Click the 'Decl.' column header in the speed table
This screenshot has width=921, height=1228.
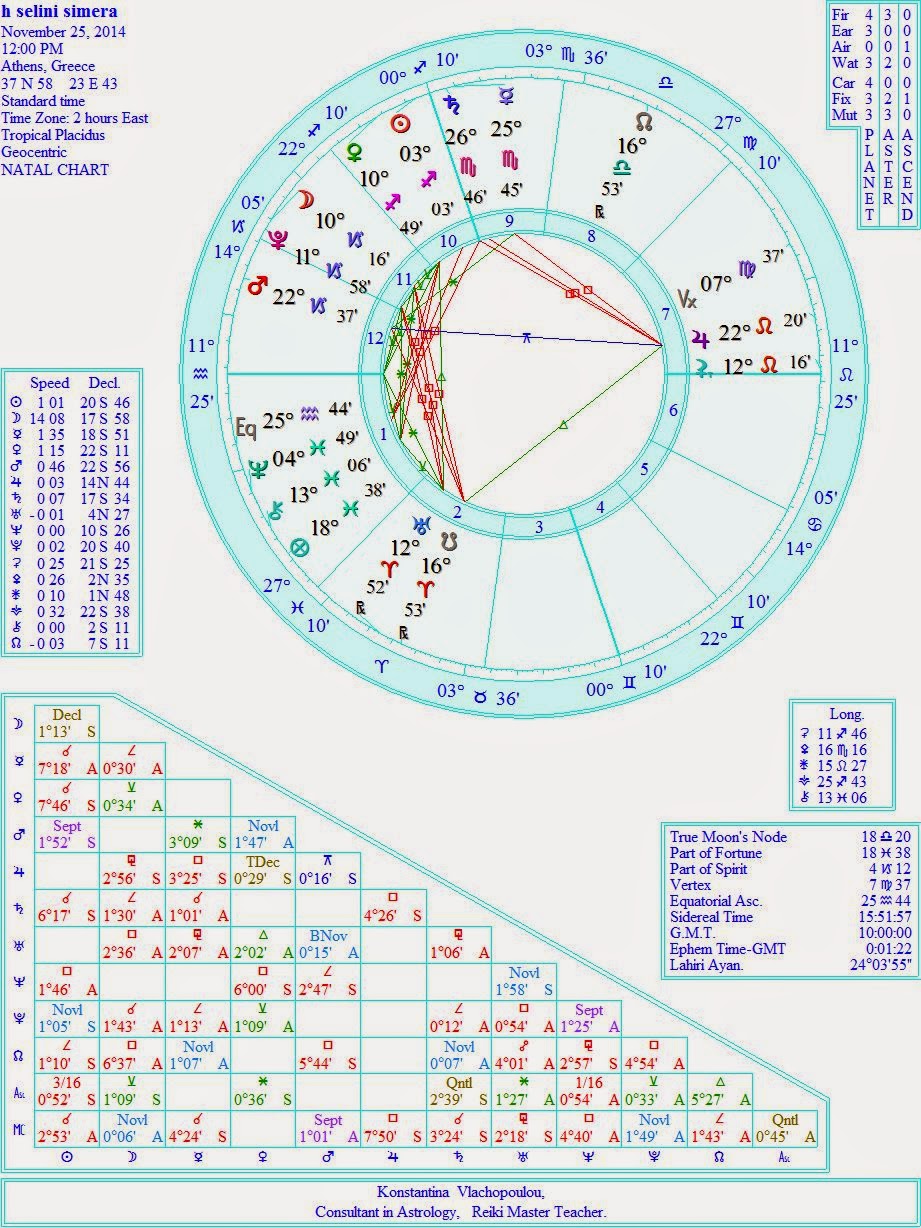(x=105, y=382)
